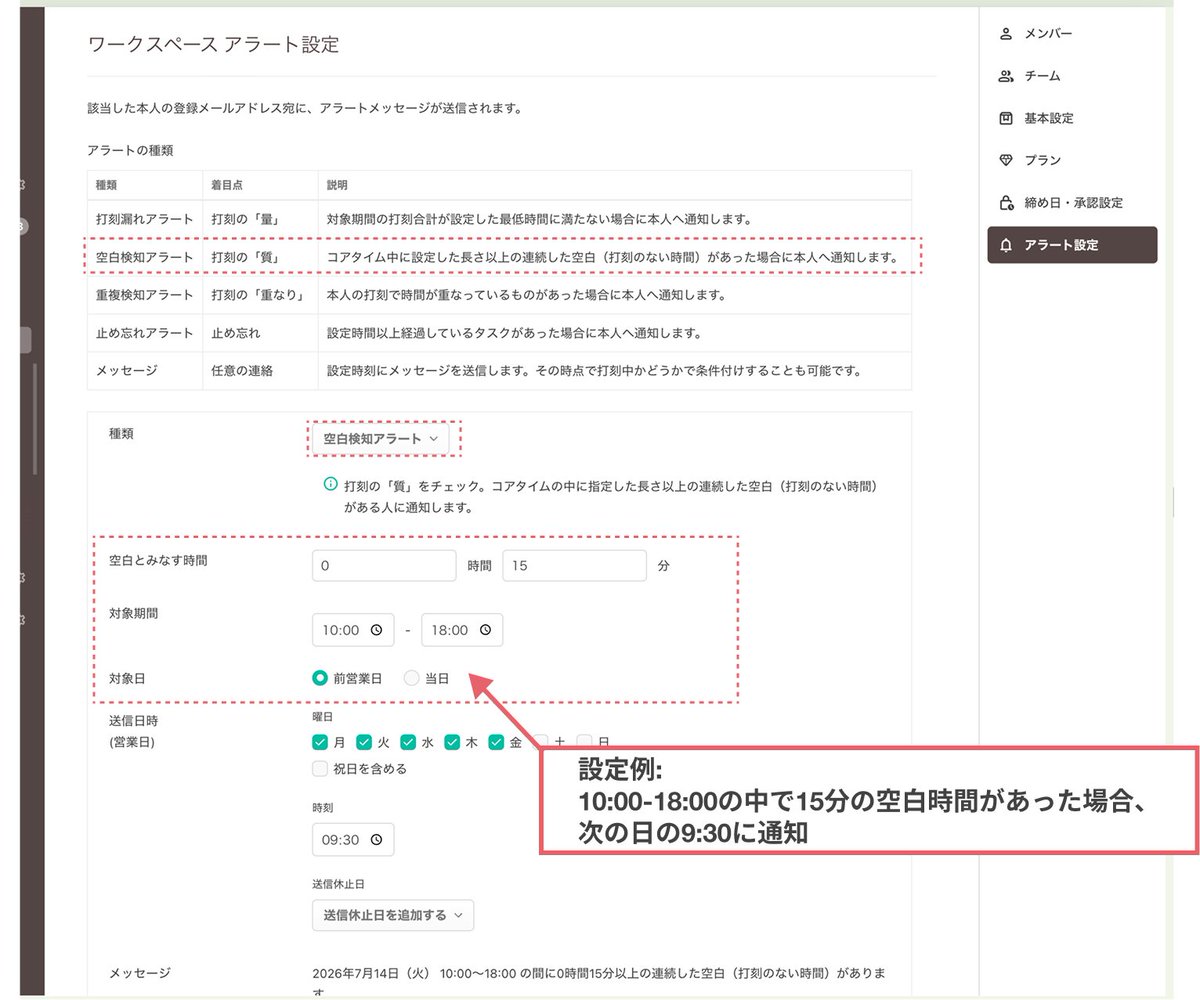Click the diamond icon beside プラン

1006,160
